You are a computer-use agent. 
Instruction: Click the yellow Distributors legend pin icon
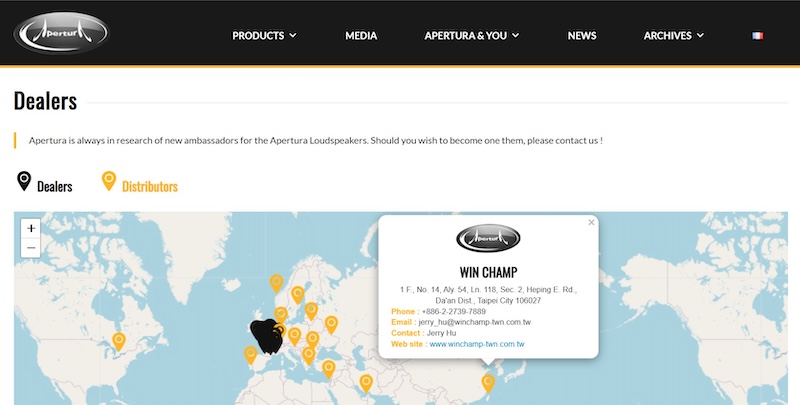coord(109,181)
